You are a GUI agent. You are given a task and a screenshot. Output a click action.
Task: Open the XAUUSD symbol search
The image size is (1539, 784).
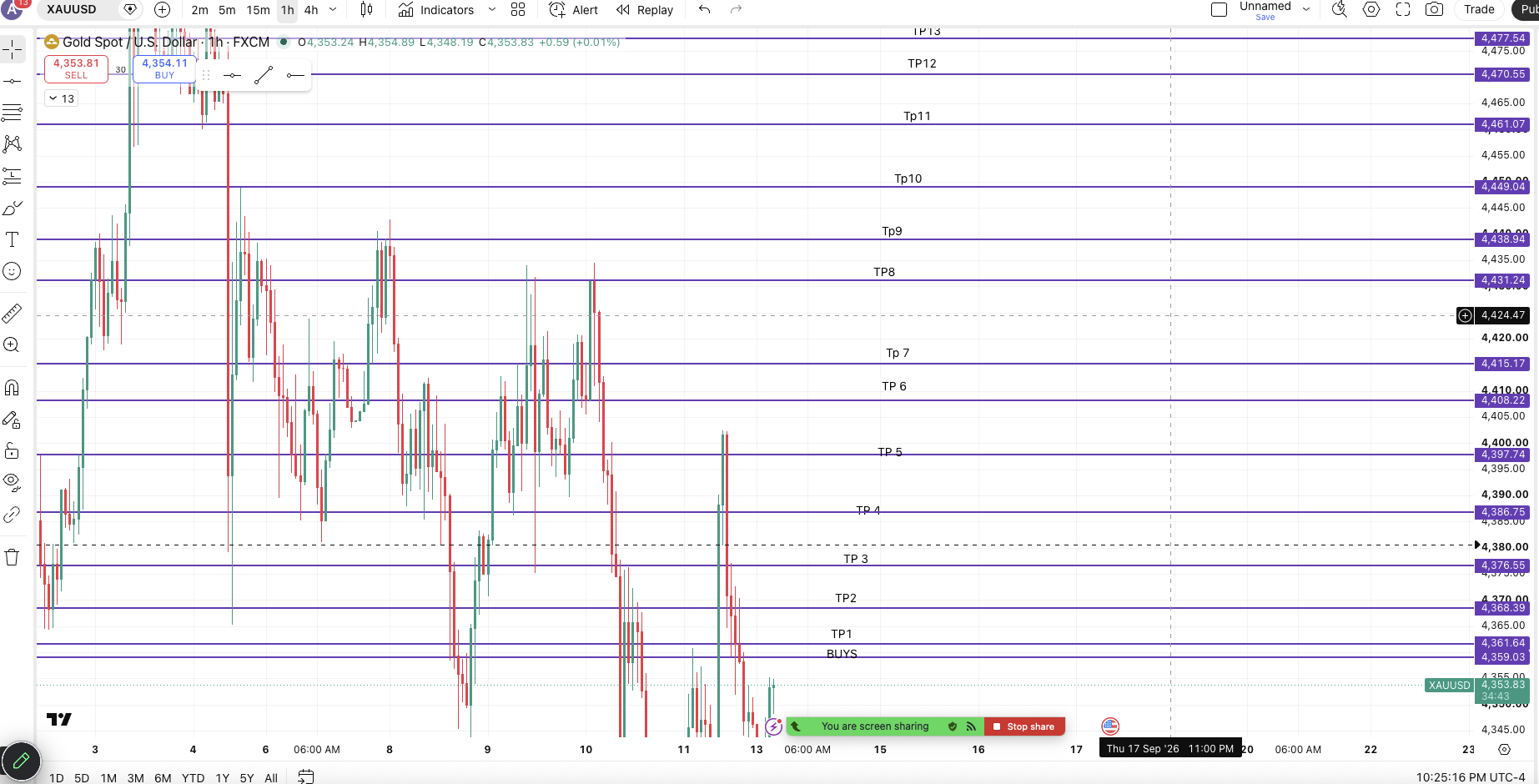pos(72,10)
